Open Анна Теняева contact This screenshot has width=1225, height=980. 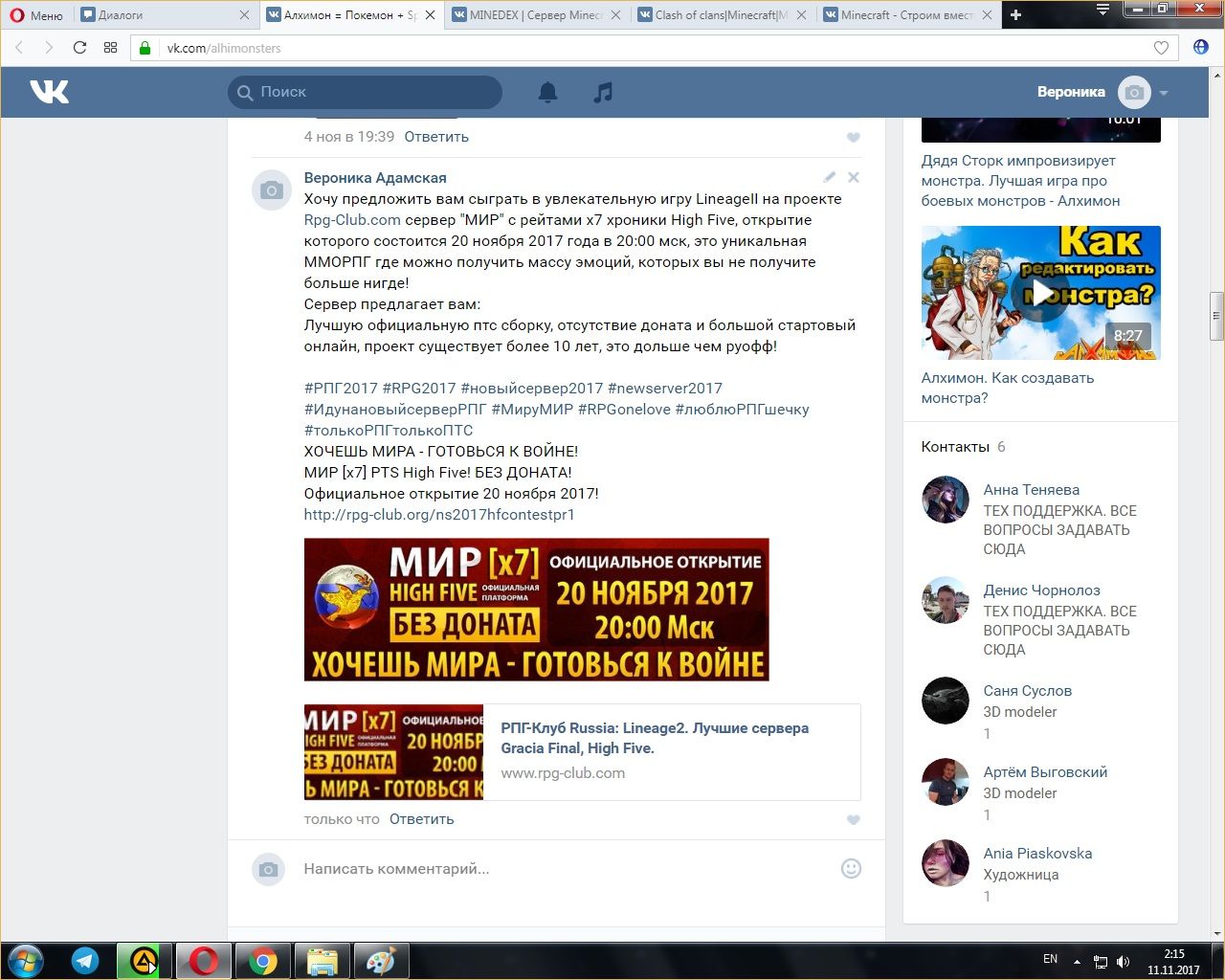point(1032,490)
